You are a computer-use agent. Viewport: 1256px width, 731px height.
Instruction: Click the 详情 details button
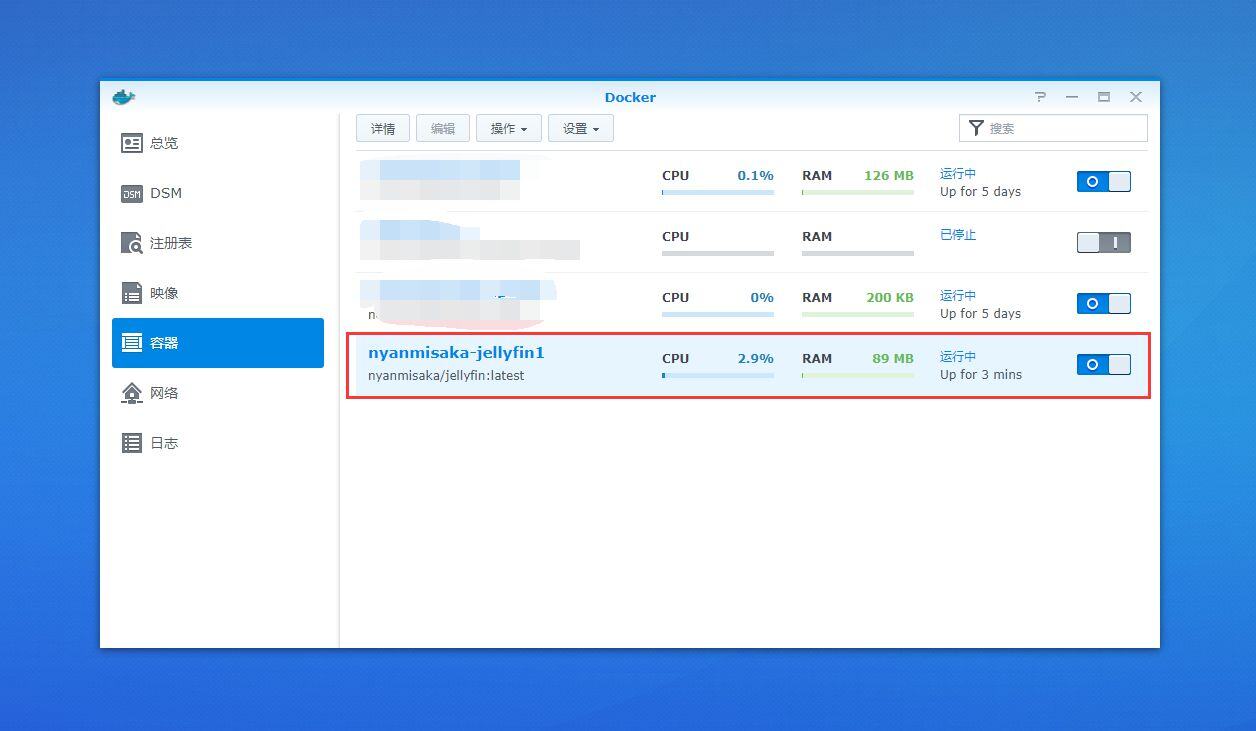pos(383,128)
